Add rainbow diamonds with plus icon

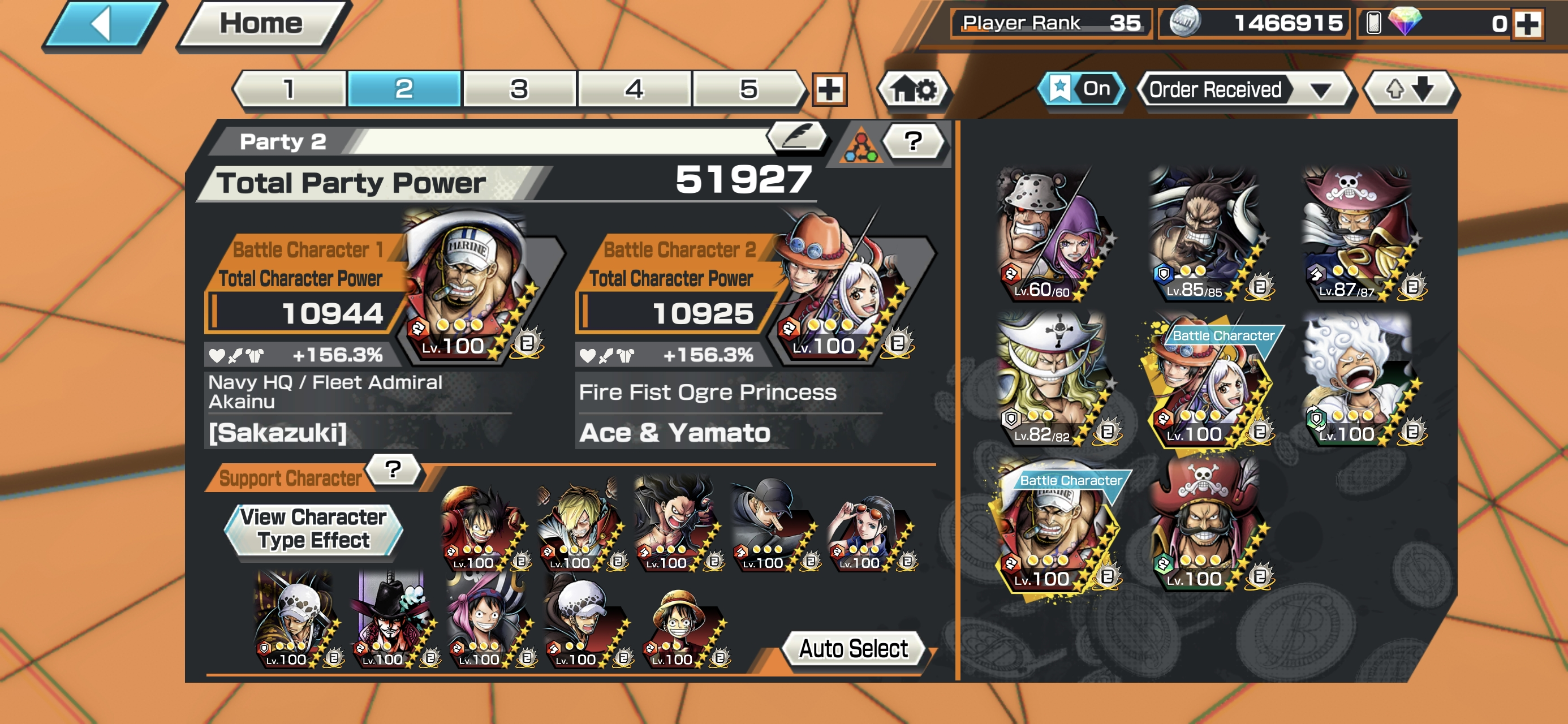point(1527,24)
